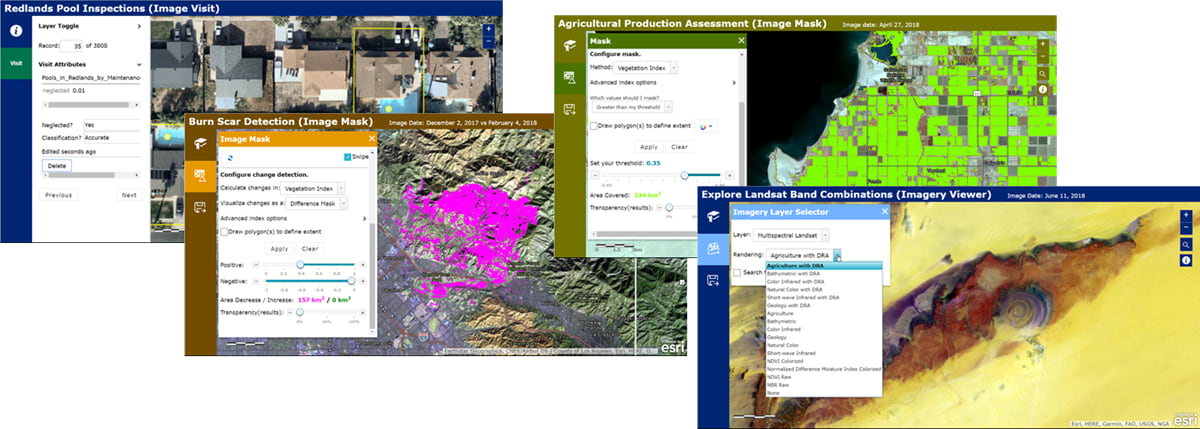Click the Delete button in Visit Attributes

click(56, 165)
